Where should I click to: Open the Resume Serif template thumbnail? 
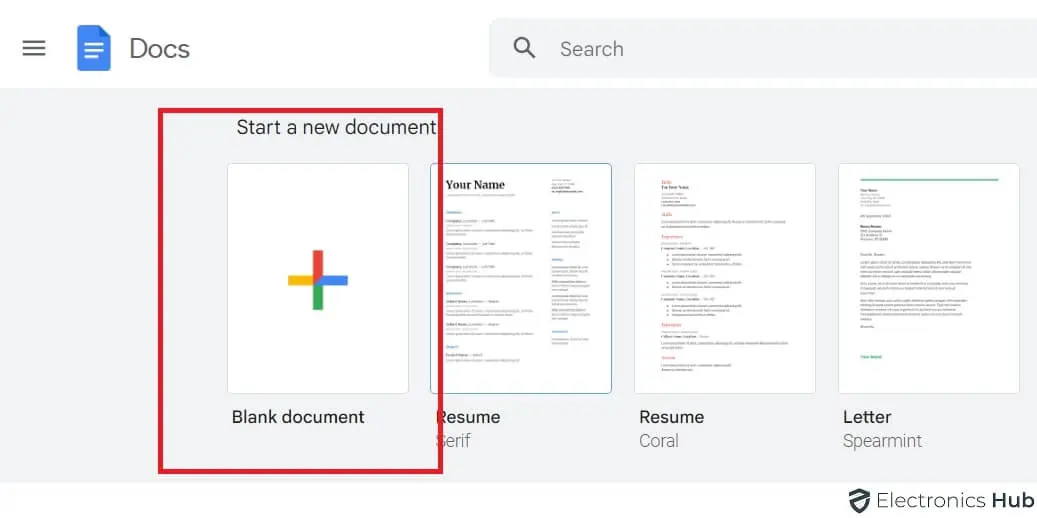(521, 279)
